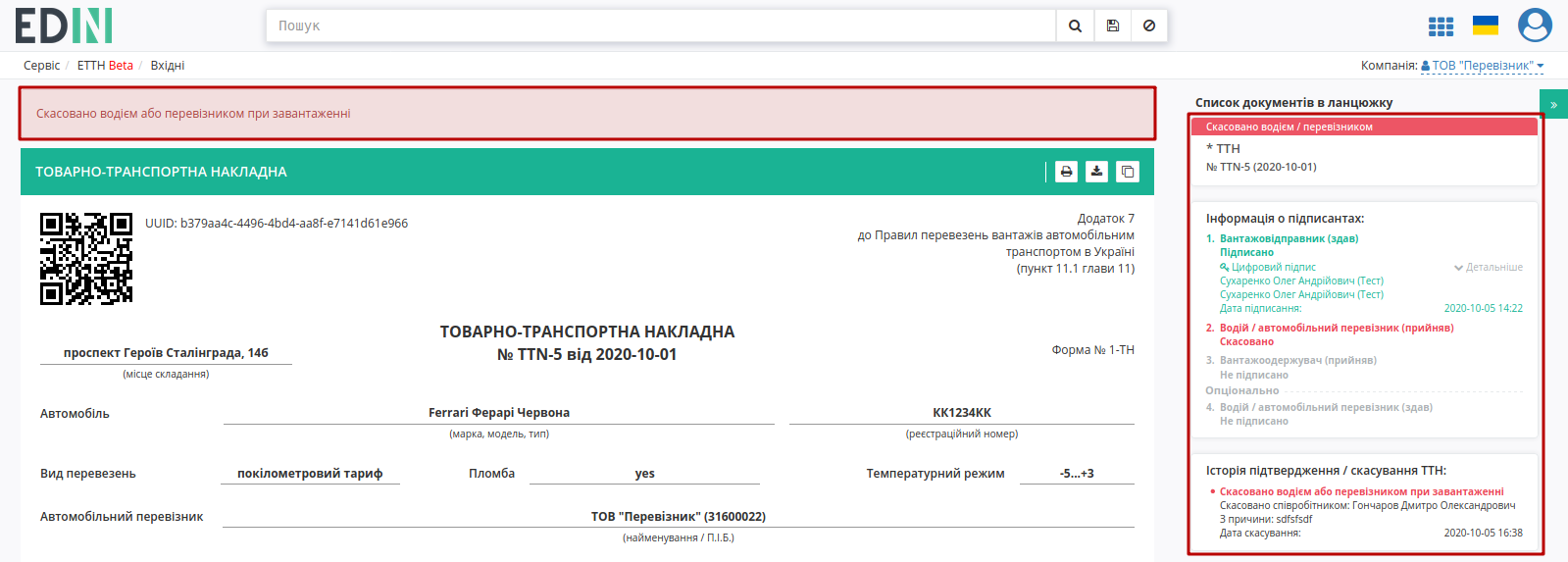Print the waybill document
This screenshot has height=562, width=1568.
[1066, 172]
